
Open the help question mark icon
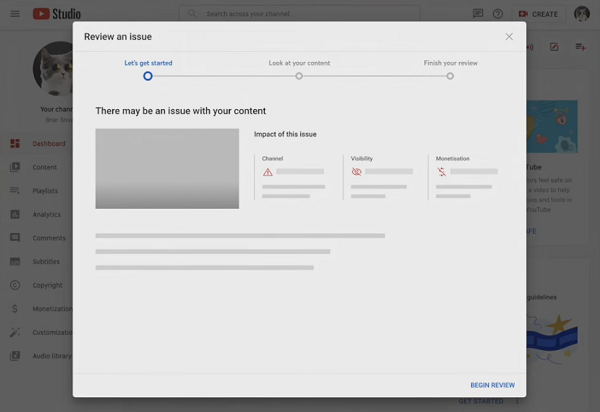[x=497, y=14]
